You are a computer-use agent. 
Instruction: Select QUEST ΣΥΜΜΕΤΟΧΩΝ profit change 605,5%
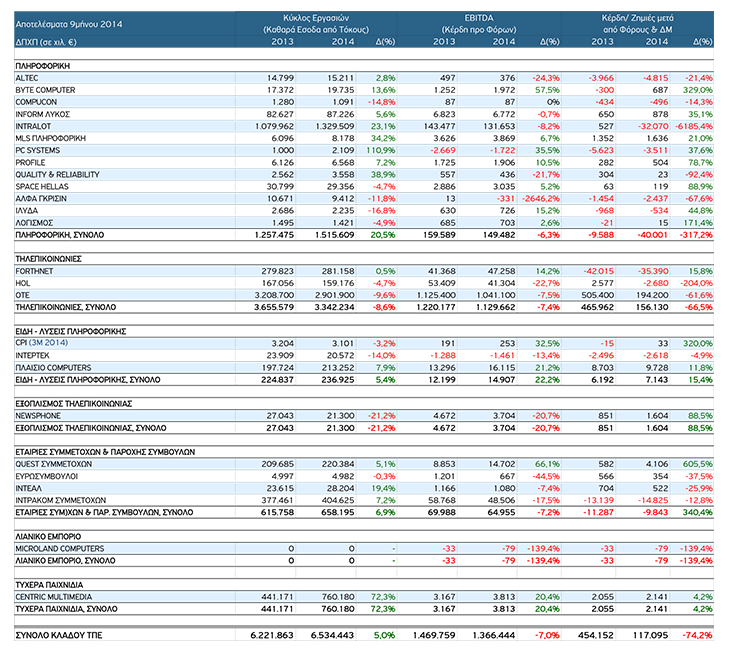[x=698, y=464]
